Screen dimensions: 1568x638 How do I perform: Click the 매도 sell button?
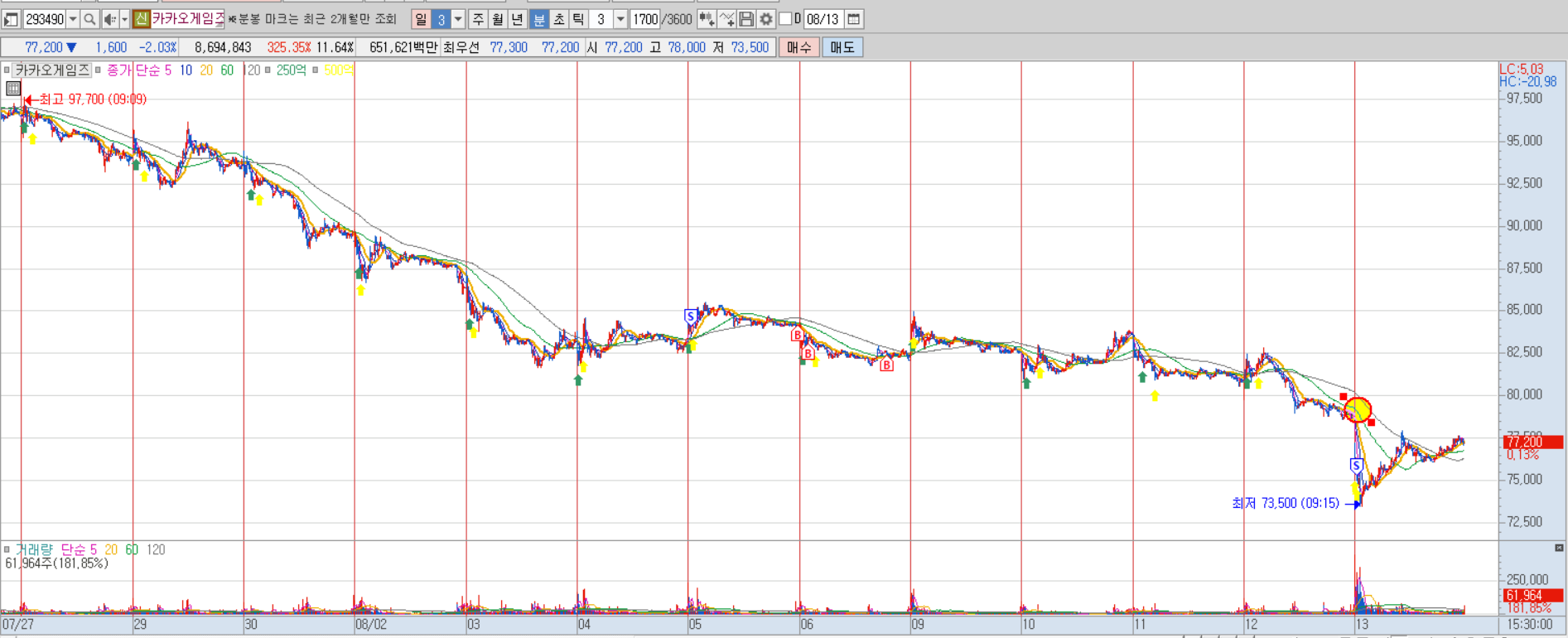[x=842, y=47]
